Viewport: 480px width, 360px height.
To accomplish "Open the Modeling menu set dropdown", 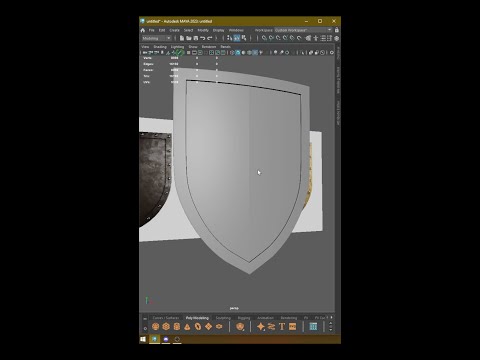I will point(157,38).
